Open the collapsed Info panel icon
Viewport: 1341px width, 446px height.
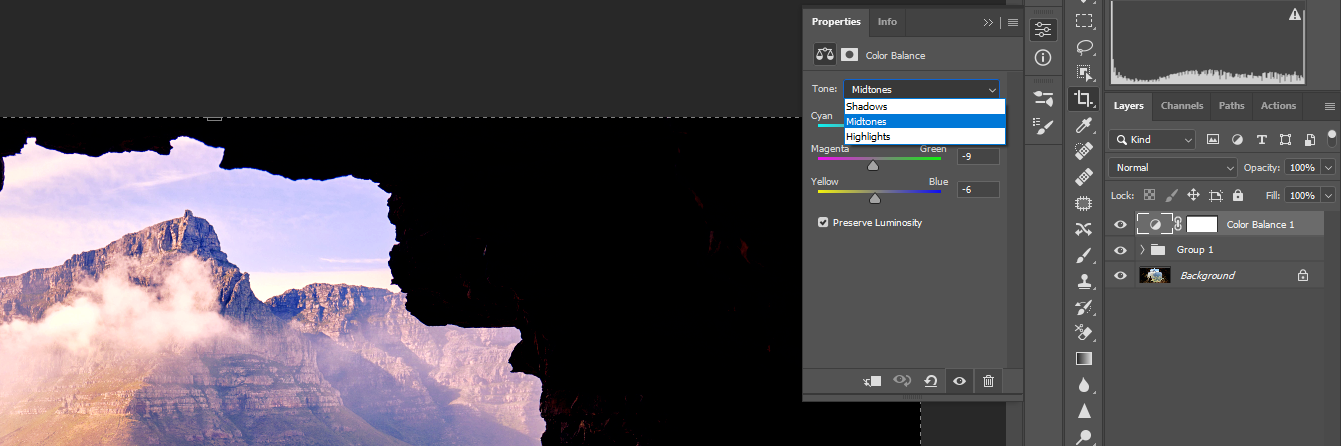[1043, 58]
